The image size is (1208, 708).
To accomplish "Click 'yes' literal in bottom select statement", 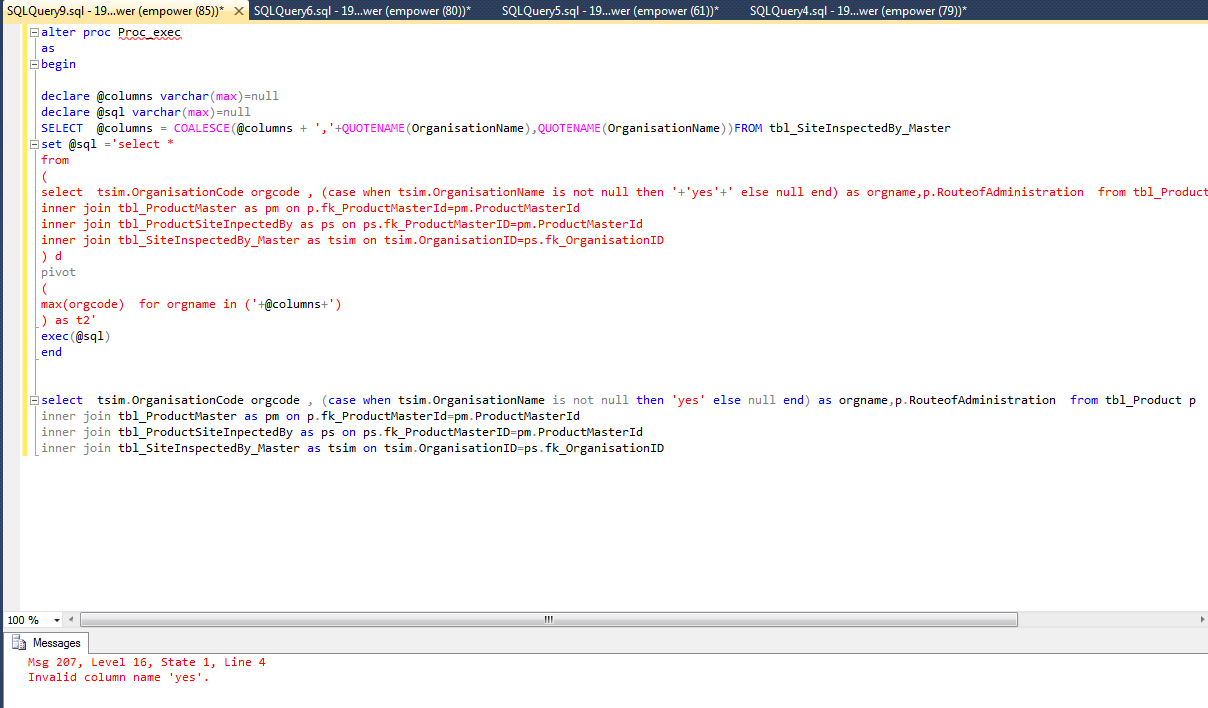I will click(x=688, y=400).
